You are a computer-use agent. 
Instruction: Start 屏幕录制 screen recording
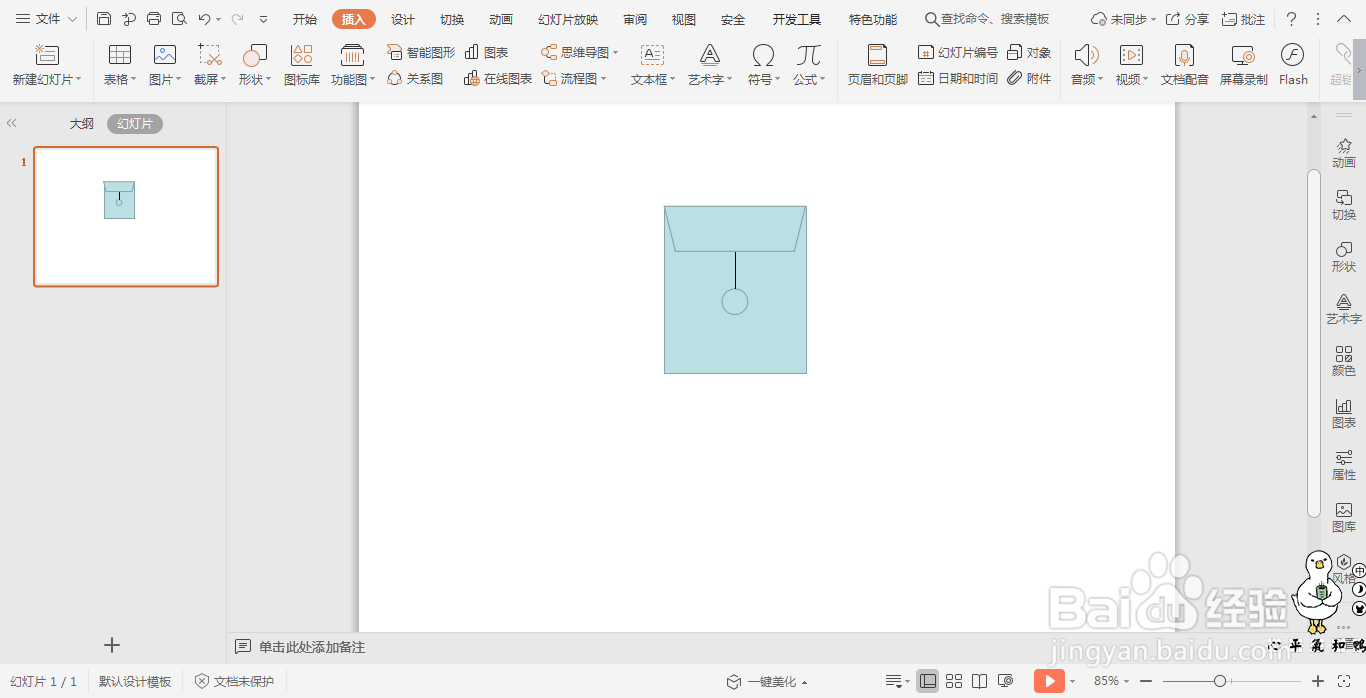click(x=1243, y=65)
